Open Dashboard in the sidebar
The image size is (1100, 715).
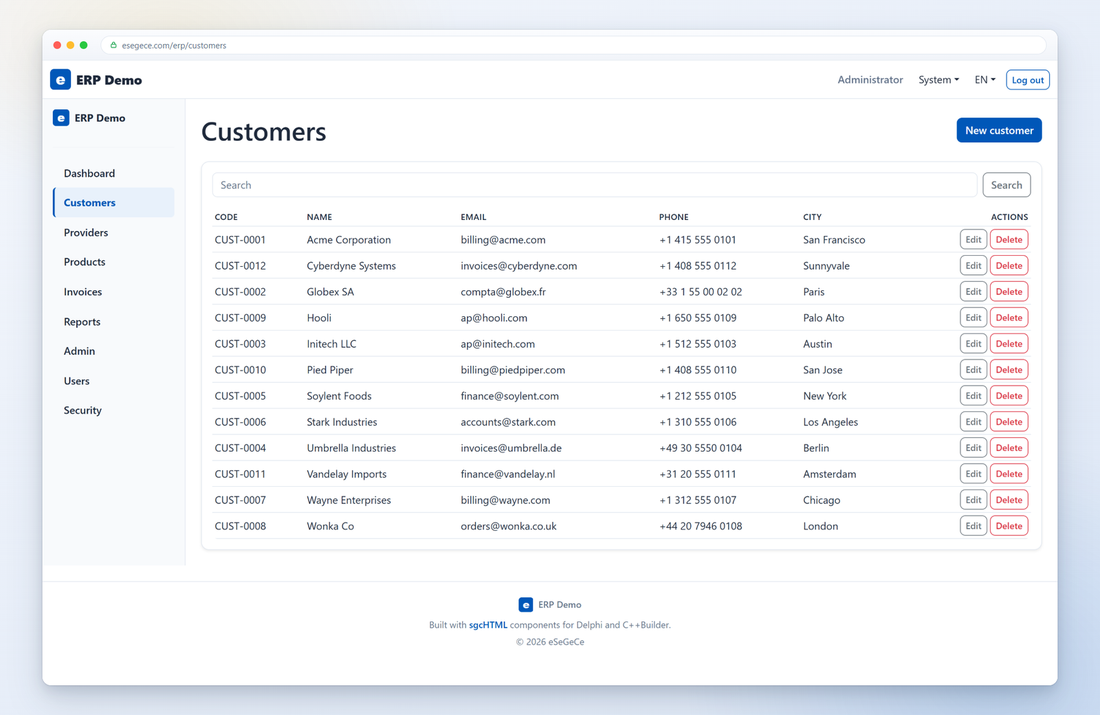coord(114,173)
